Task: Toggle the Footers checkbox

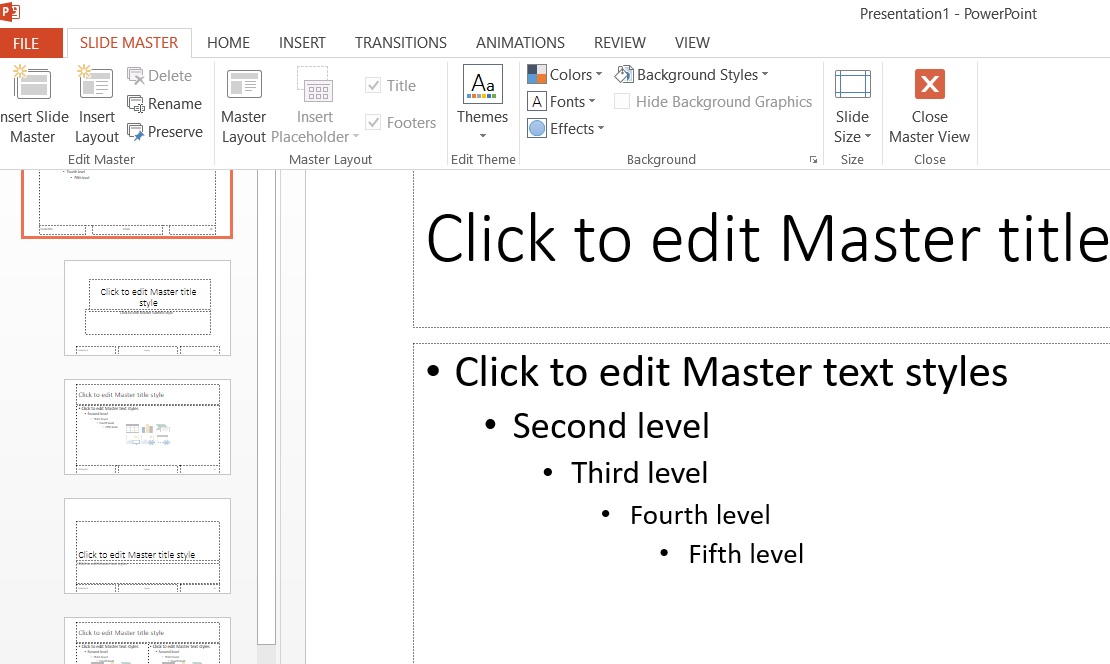Action: (x=373, y=123)
